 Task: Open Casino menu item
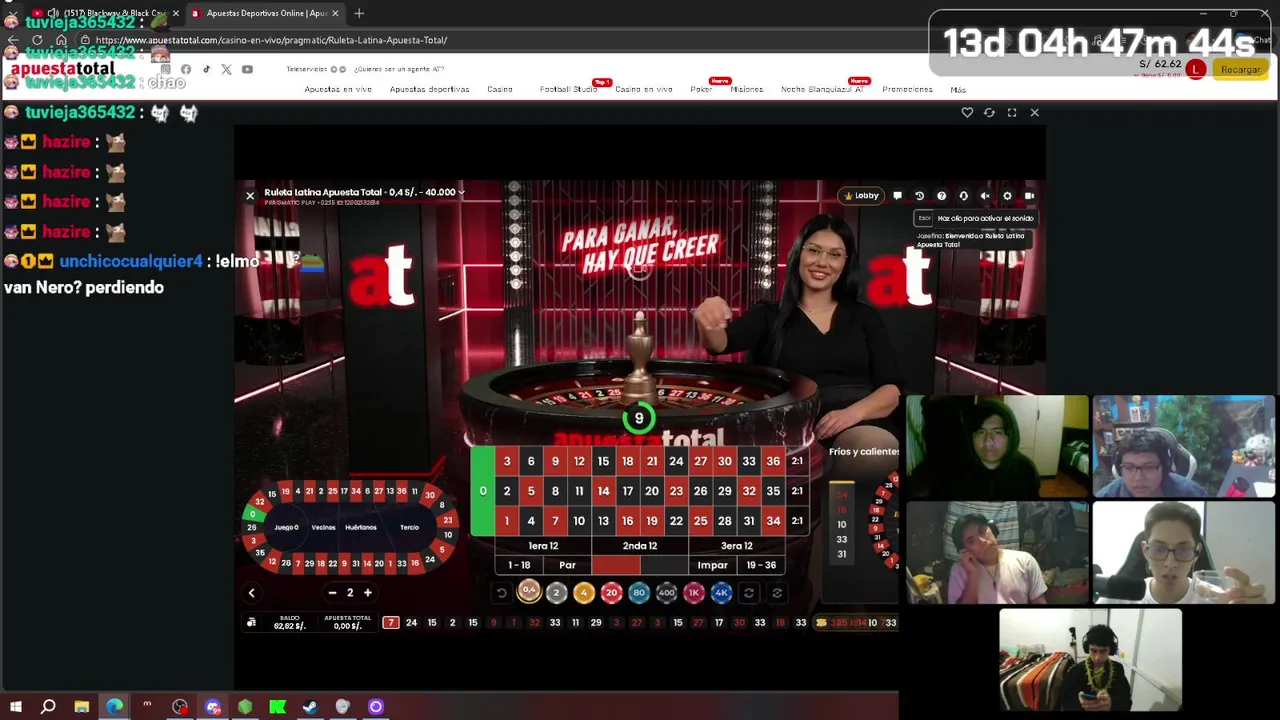[x=500, y=89]
